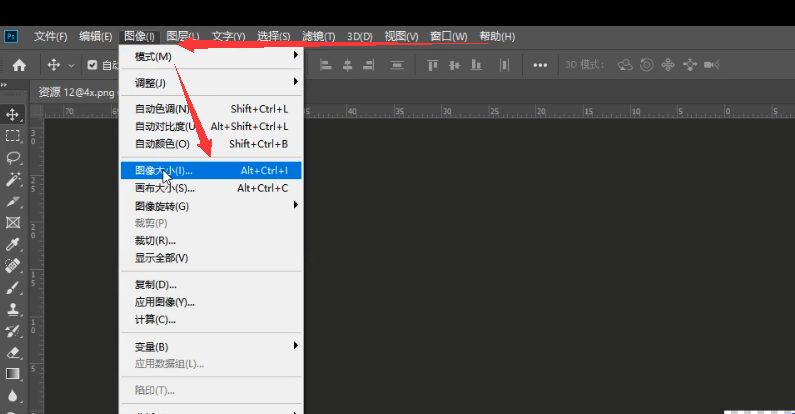Click the 3D roll mode icon
Viewport: 795px width, 414px height.
646,65
